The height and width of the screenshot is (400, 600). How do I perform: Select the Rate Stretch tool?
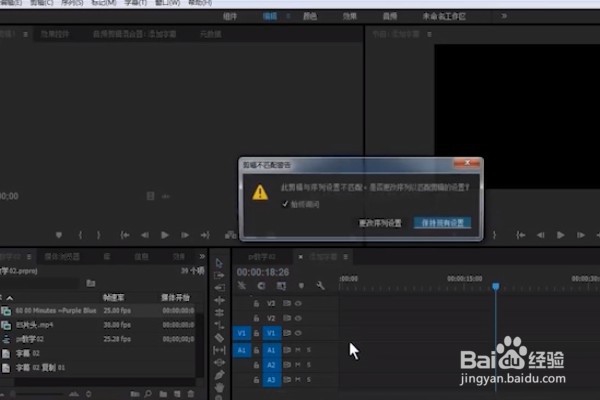coord(219,325)
